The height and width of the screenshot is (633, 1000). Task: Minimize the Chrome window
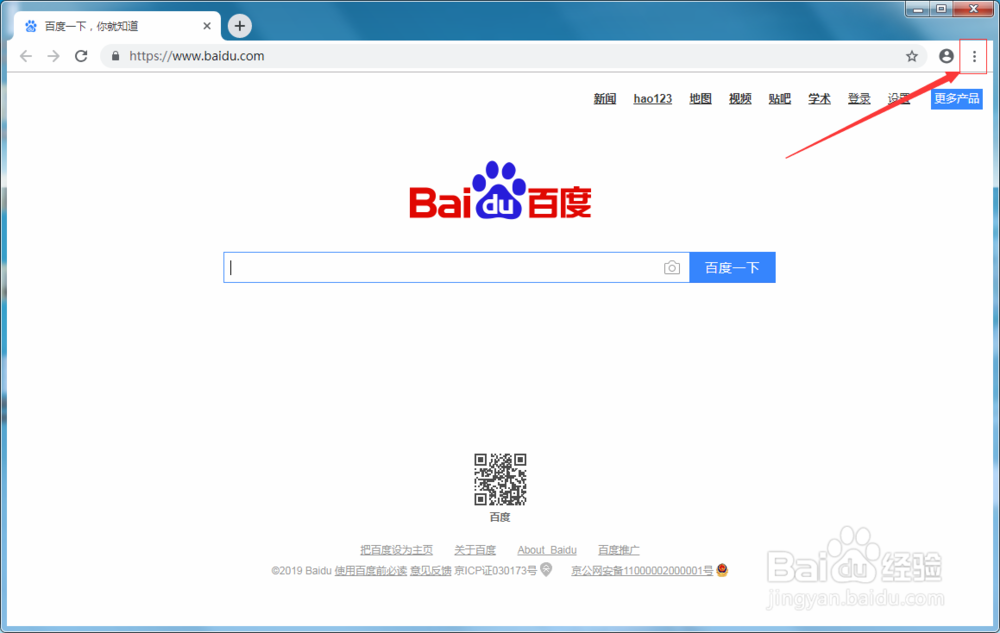(918, 8)
